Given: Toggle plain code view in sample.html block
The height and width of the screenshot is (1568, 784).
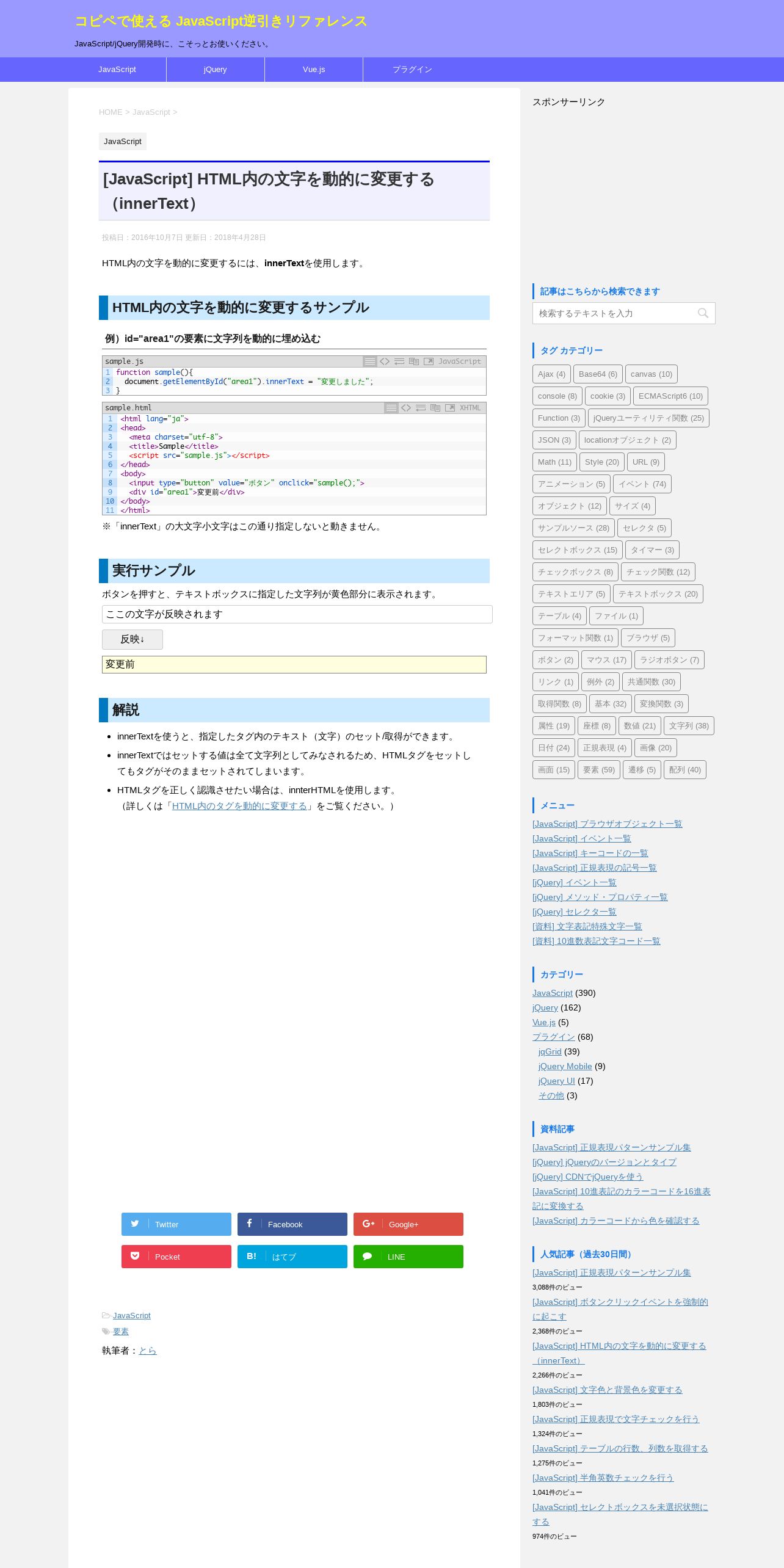Looking at the screenshot, I should tap(406, 408).
